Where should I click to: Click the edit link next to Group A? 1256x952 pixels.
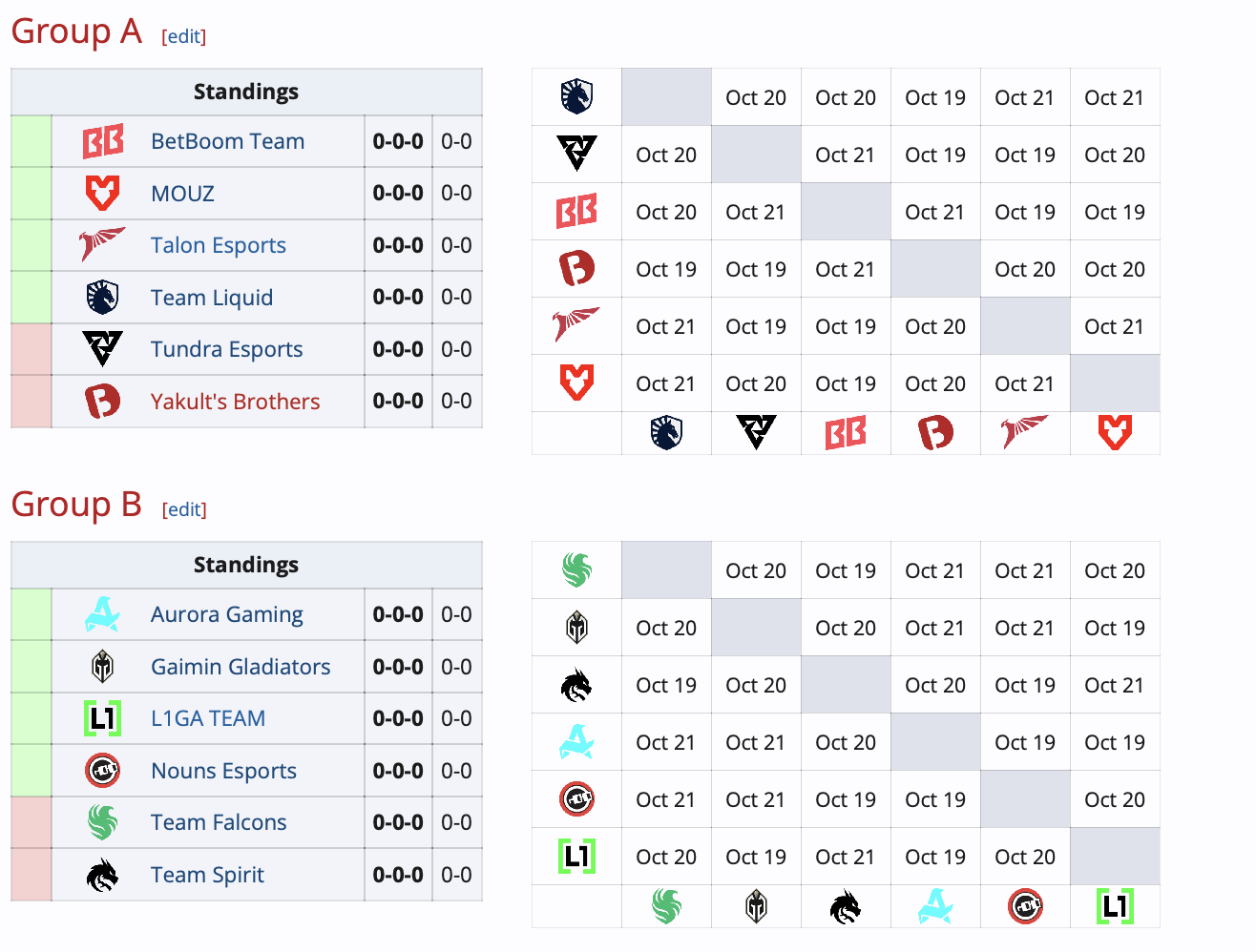183,36
